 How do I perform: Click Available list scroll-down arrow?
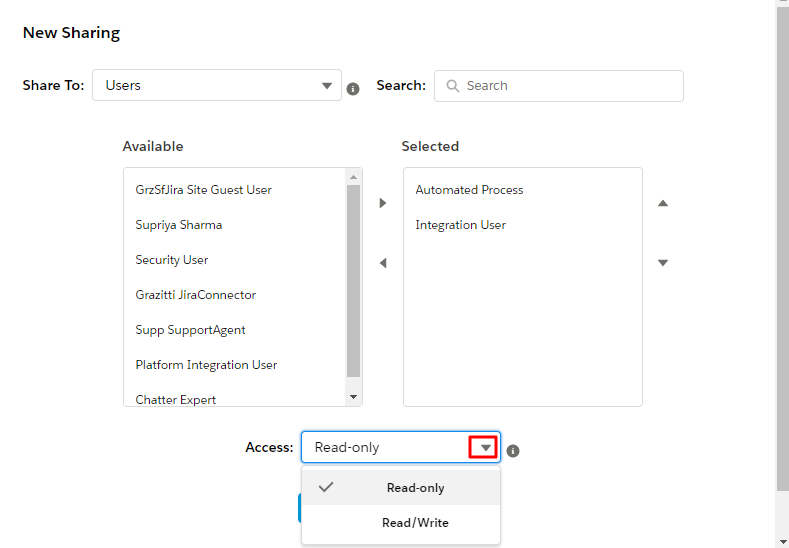[353, 397]
